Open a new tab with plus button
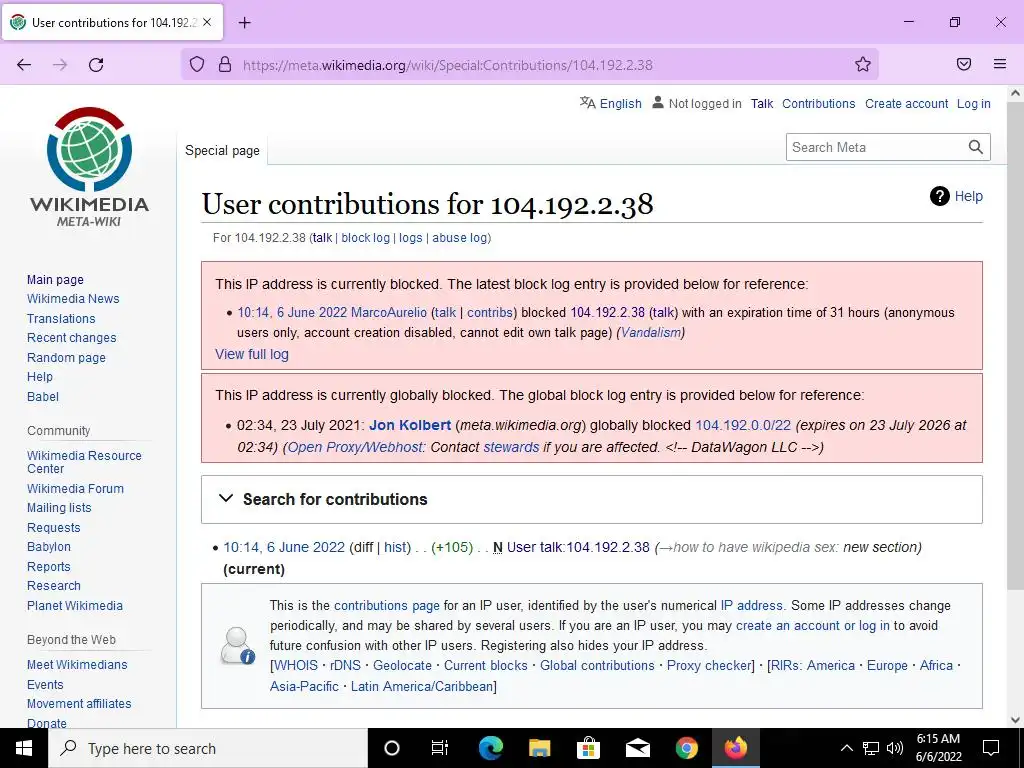 244,23
